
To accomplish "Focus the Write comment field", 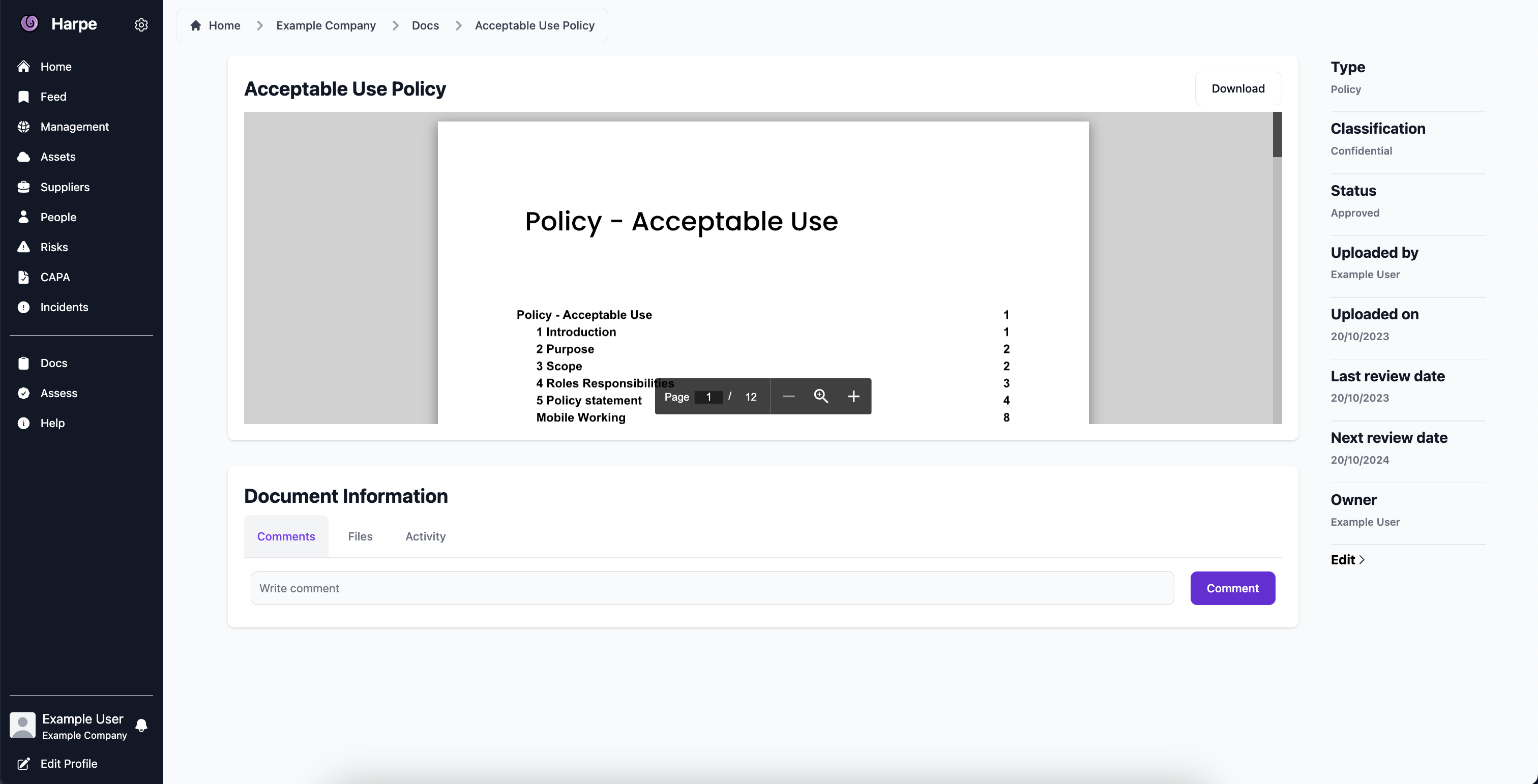I will pos(712,588).
